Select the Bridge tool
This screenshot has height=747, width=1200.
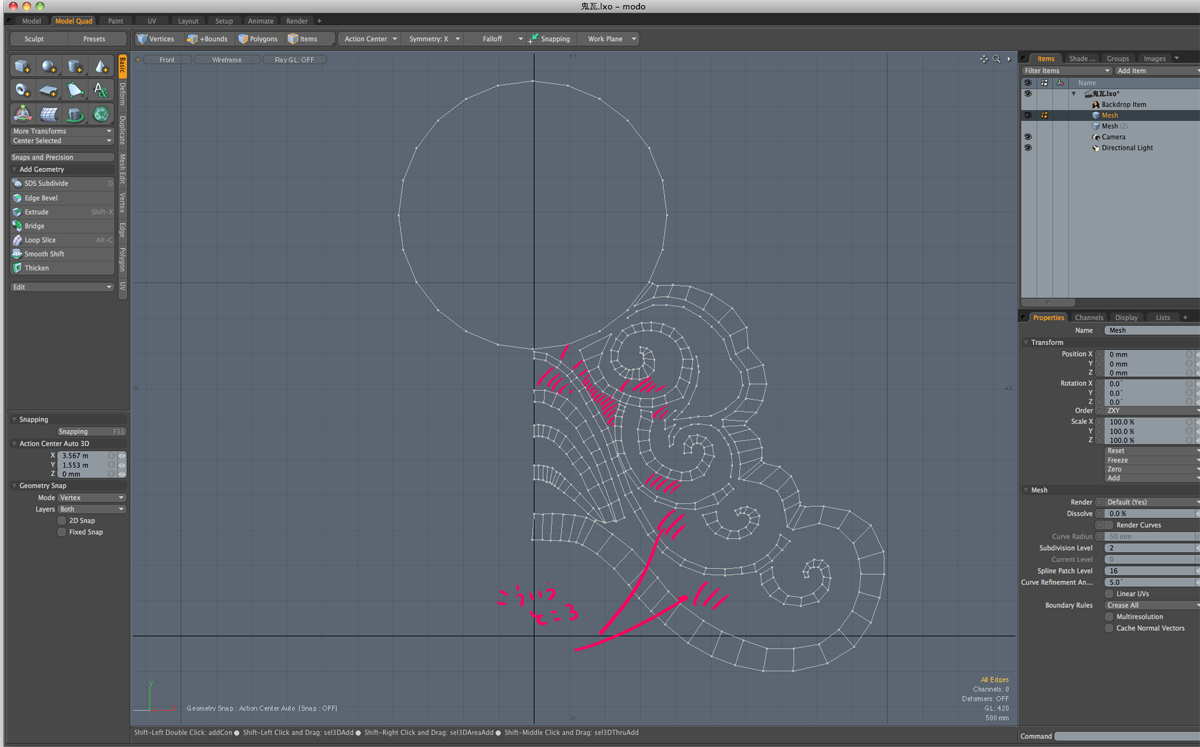pos(62,226)
